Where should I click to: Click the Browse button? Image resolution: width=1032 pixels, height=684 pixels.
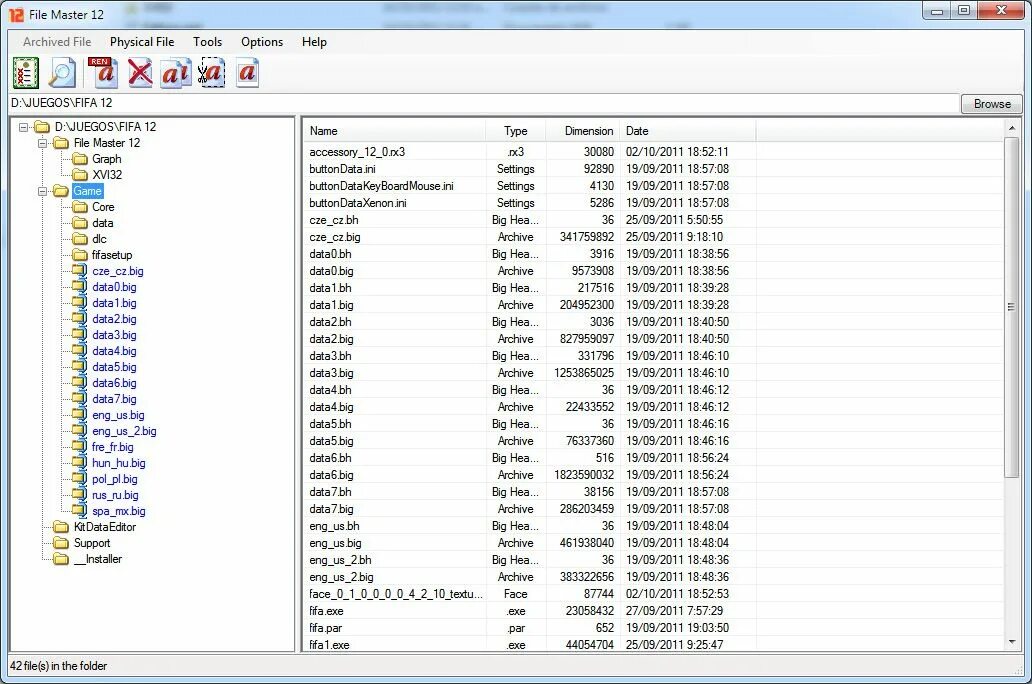tap(992, 104)
